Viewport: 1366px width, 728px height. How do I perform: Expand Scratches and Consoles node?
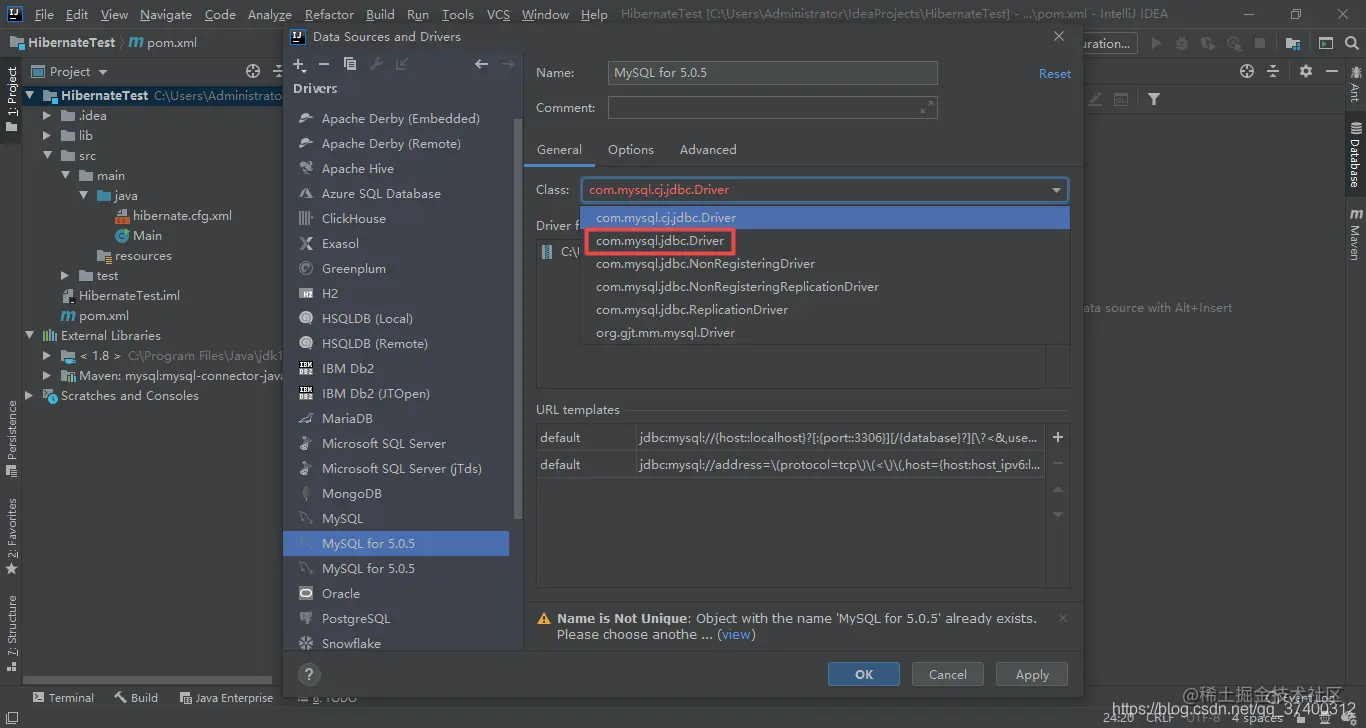click(x=29, y=395)
